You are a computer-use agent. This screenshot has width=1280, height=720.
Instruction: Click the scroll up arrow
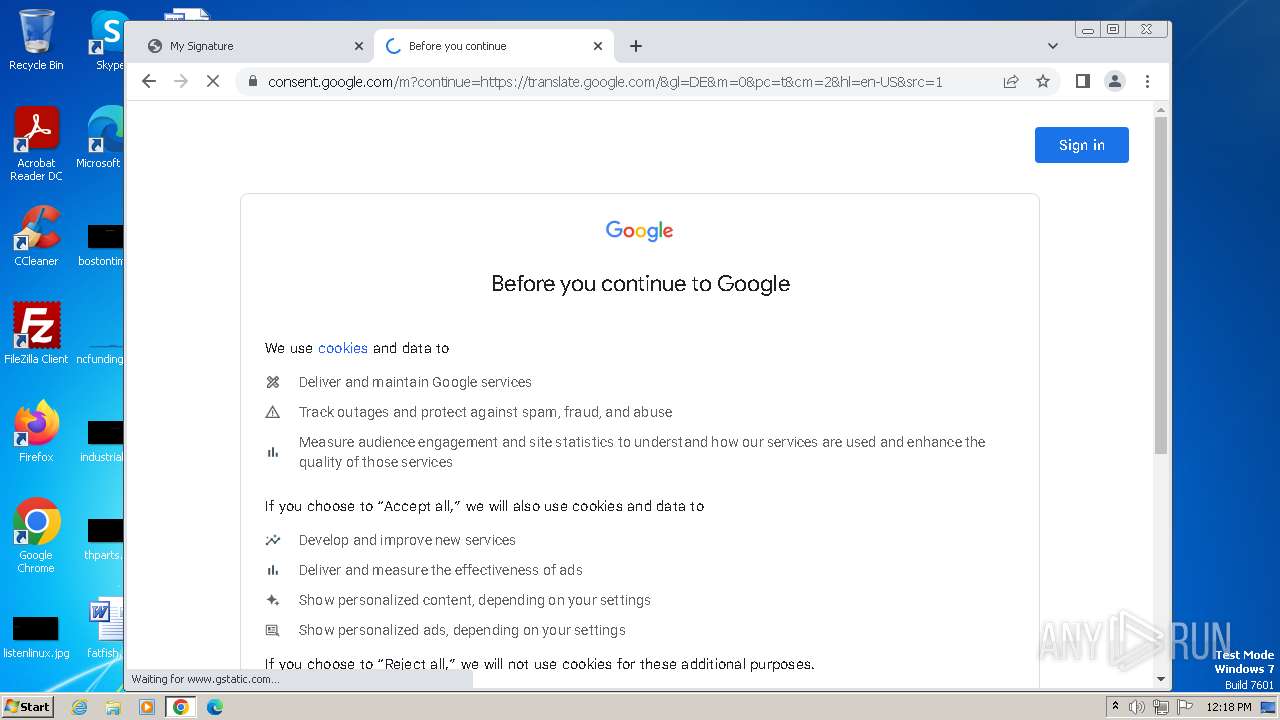(x=1161, y=109)
